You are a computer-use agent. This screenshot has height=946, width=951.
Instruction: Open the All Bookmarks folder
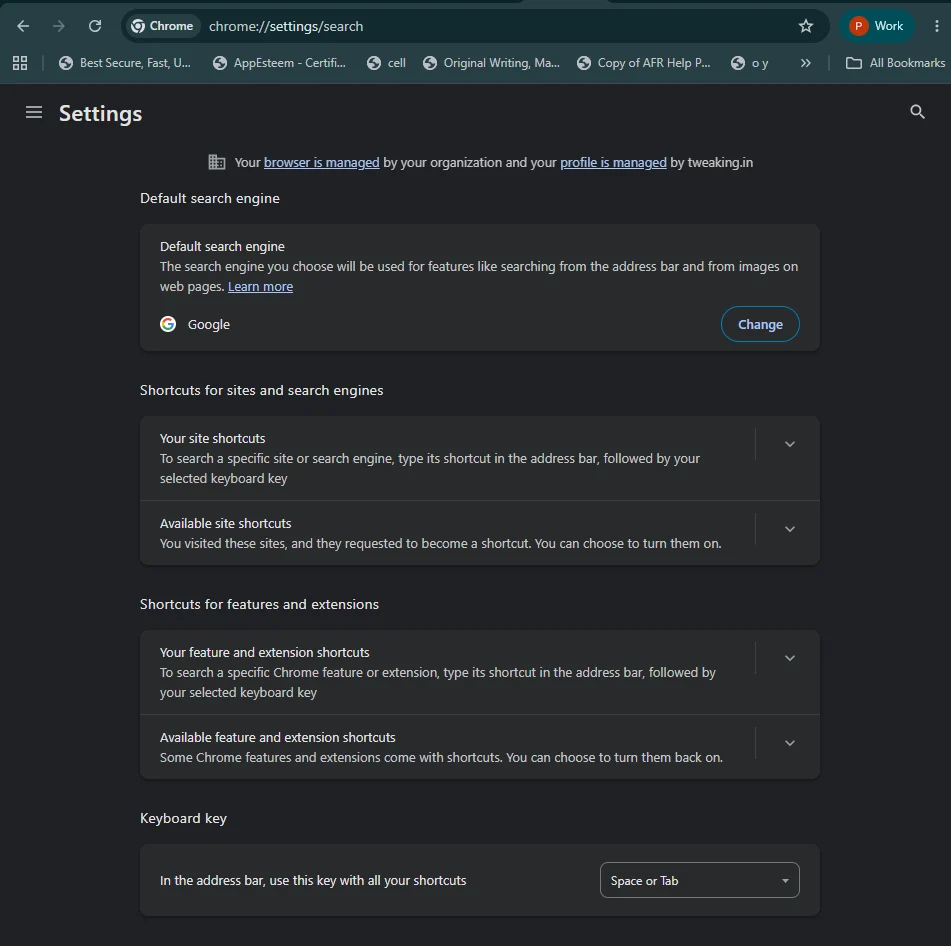pyautogui.click(x=895, y=63)
